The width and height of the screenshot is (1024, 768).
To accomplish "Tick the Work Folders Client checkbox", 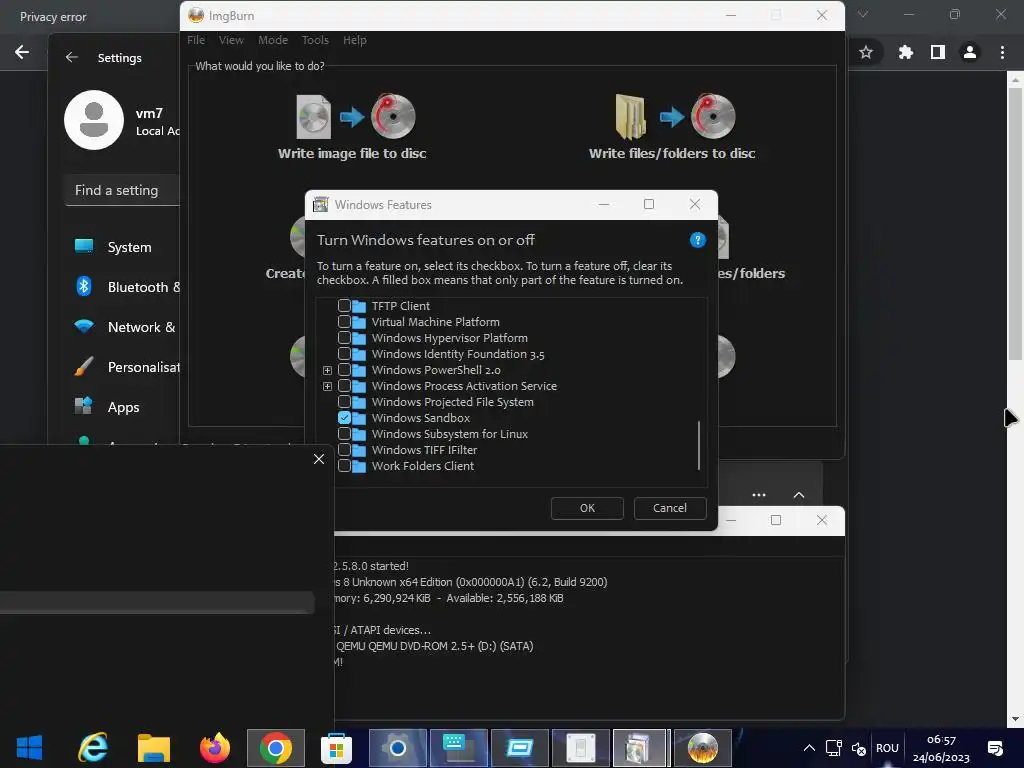I will (x=344, y=466).
